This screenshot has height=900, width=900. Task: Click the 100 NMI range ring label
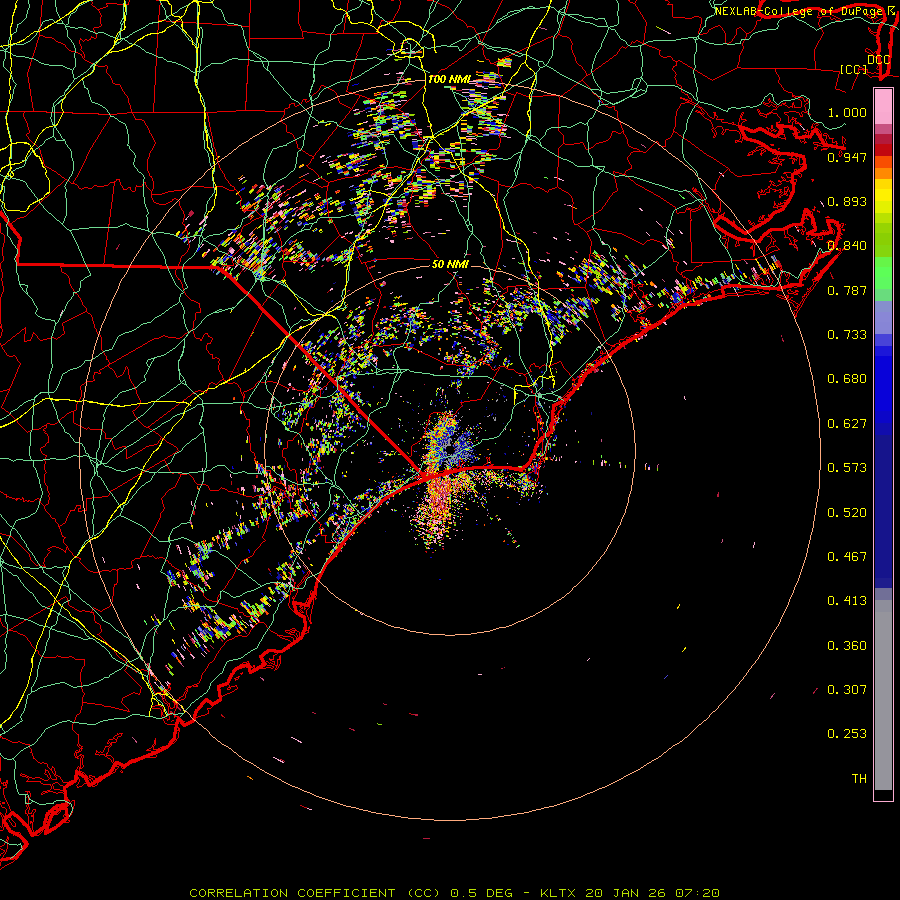coord(449,79)
